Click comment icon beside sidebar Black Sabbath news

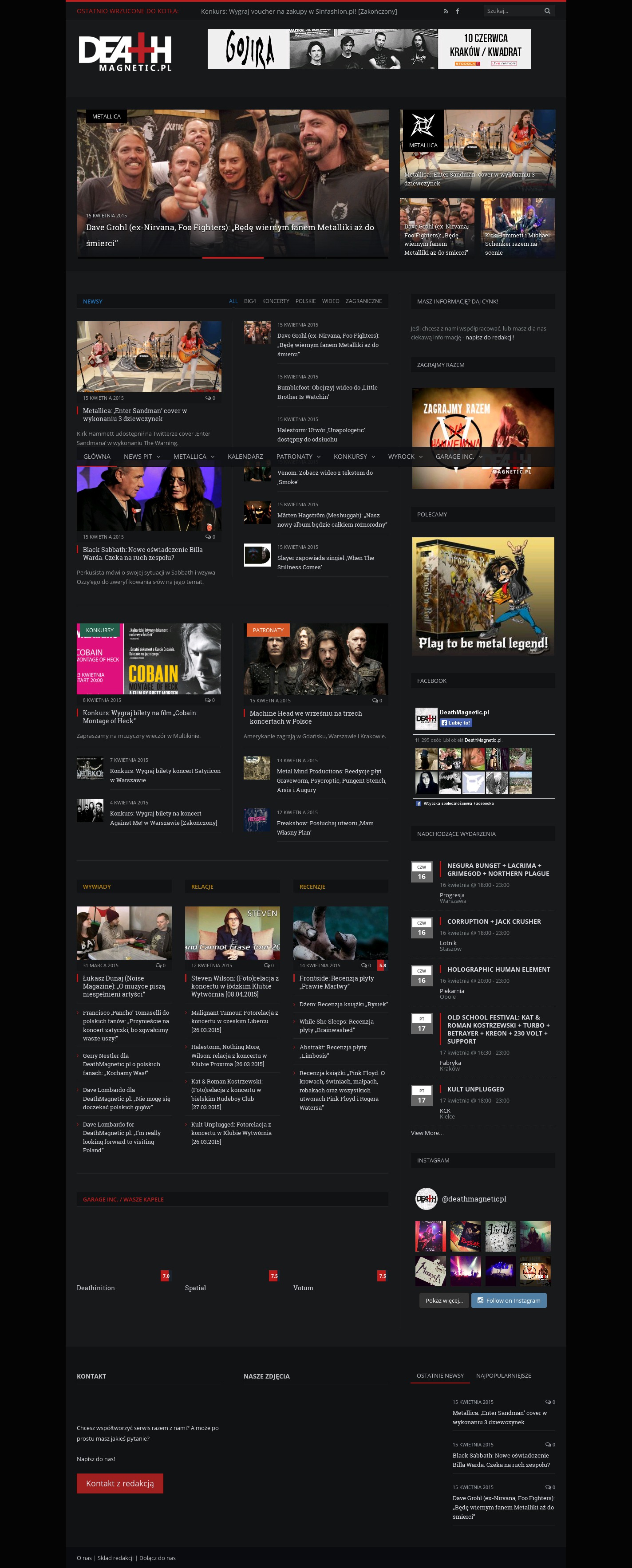coord(548,1445)
